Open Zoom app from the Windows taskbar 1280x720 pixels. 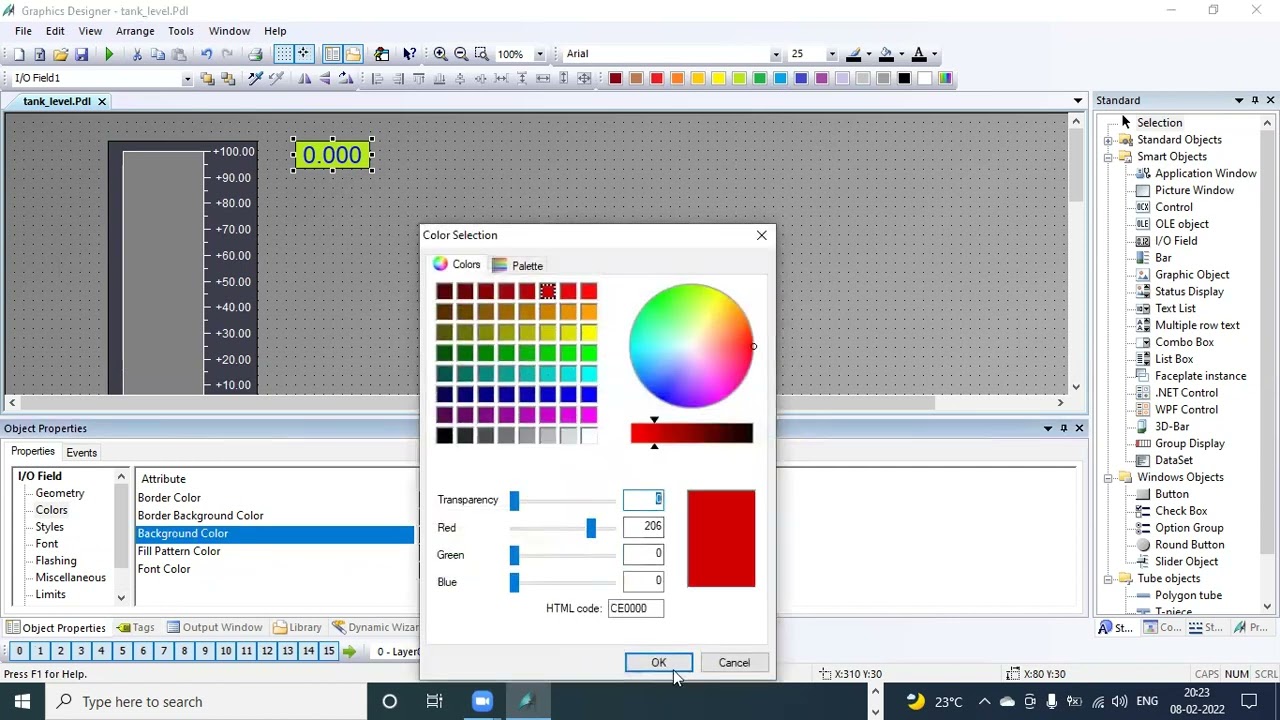[482, 702]
